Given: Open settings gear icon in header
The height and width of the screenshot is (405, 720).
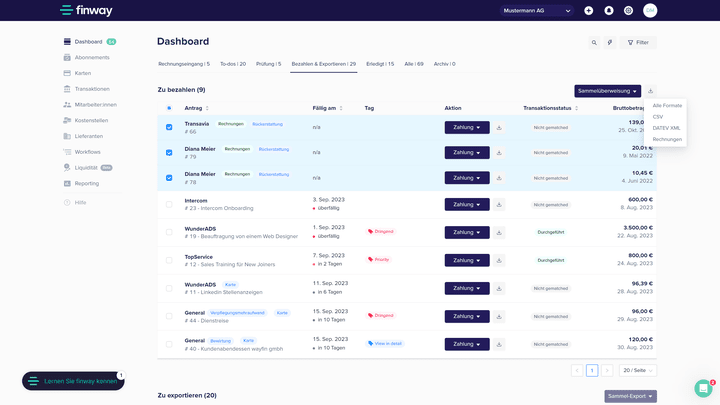Looking at the screenshot, I should coord(628,11).
